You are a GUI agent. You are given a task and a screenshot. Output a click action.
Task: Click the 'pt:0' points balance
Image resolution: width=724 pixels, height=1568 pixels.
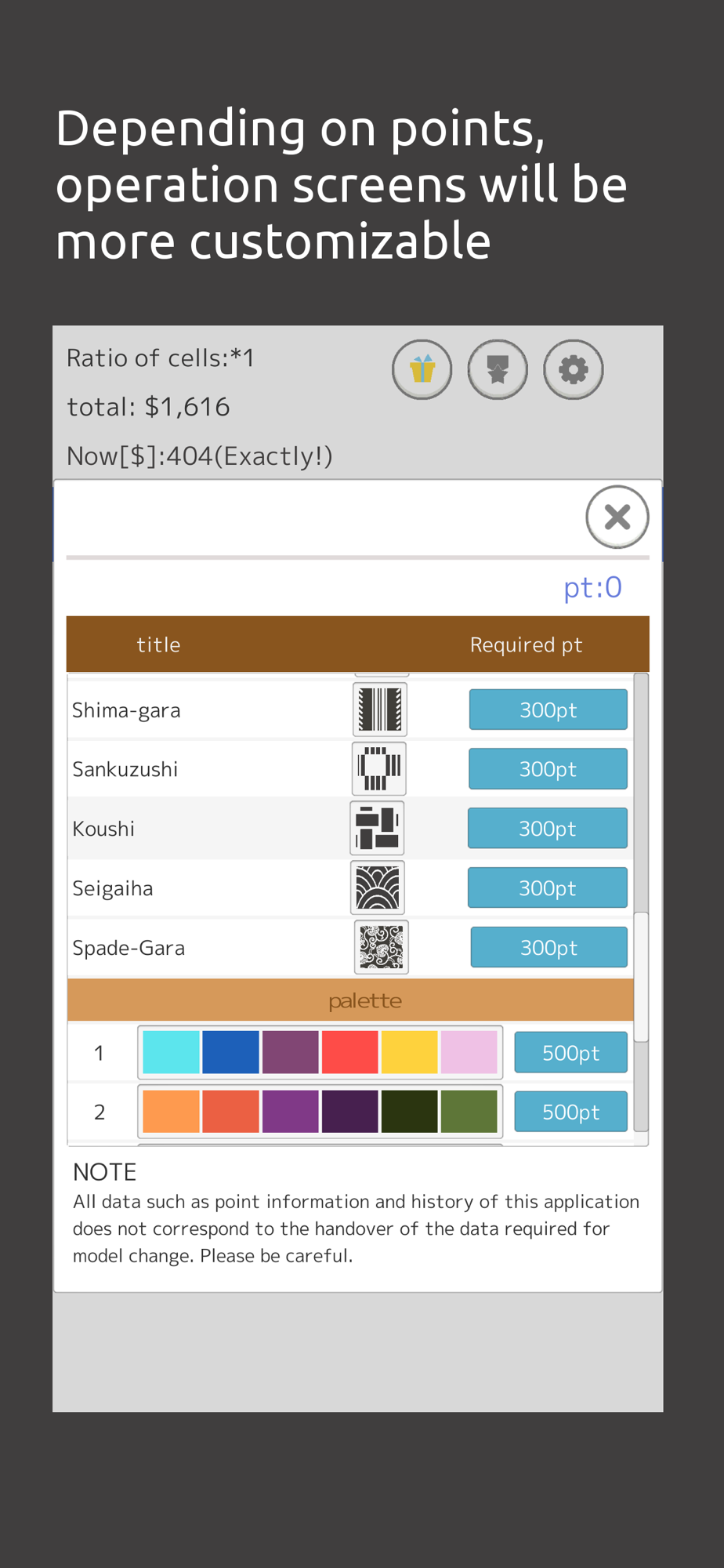[x=593, y=587]
